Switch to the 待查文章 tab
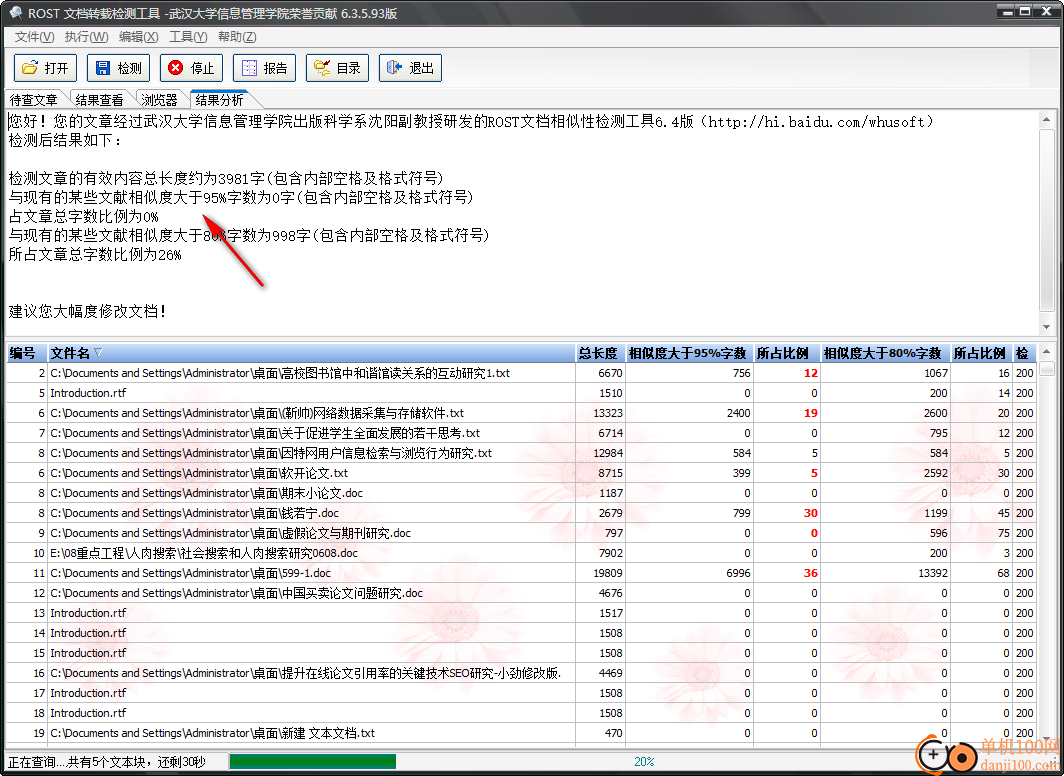This screenshot has height=776, width=1064. pyautogui.click(x=34, y=100)
